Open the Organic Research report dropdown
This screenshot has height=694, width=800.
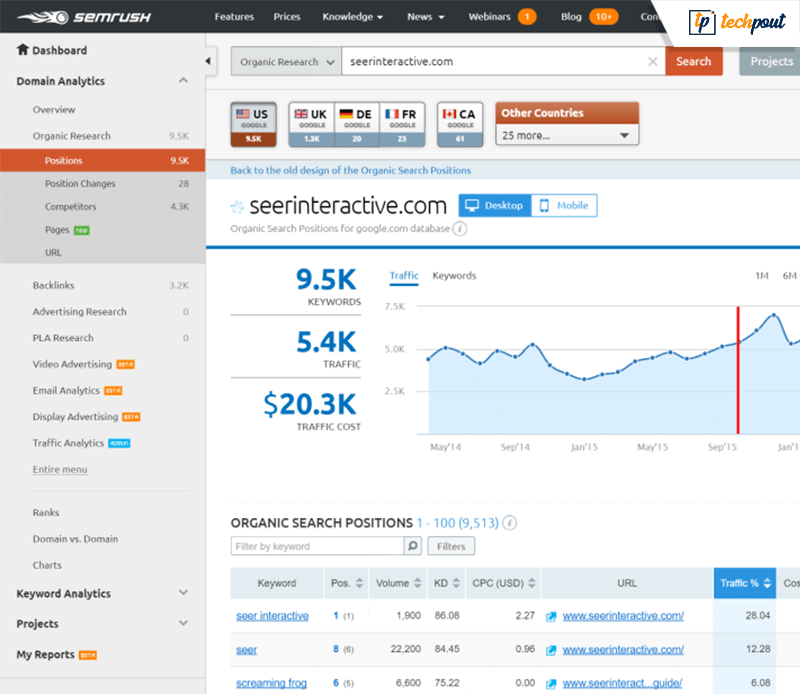point(286,62)
